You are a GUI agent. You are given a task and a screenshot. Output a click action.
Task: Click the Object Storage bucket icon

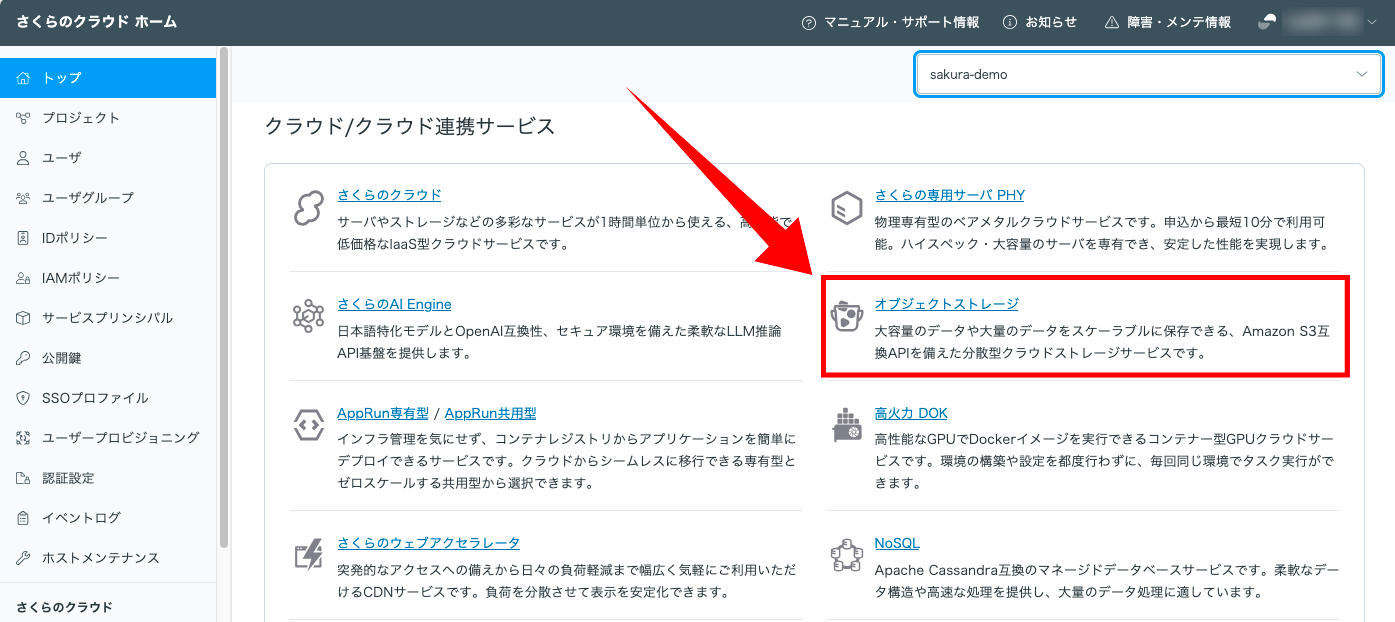pyautogui.click(x=847, y=317)
